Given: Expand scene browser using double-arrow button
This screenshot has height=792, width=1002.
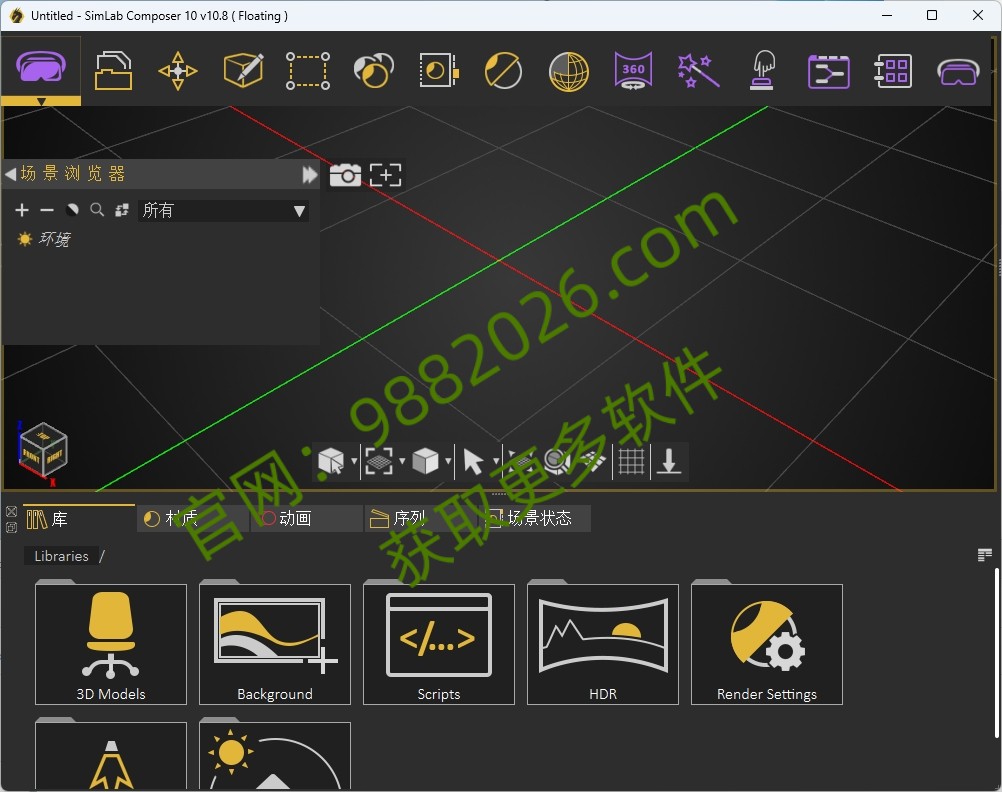Looking at the screenshot, I should pos(310,175).
